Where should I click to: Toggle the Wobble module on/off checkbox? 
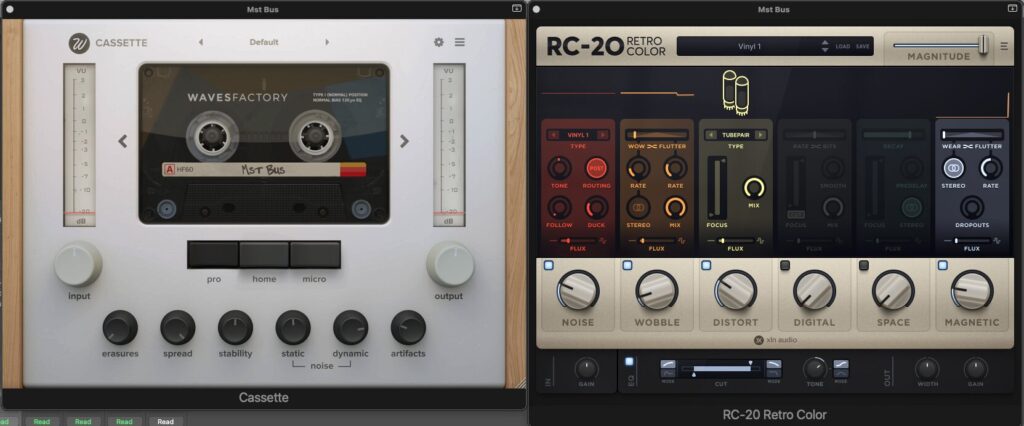(627, 265)
